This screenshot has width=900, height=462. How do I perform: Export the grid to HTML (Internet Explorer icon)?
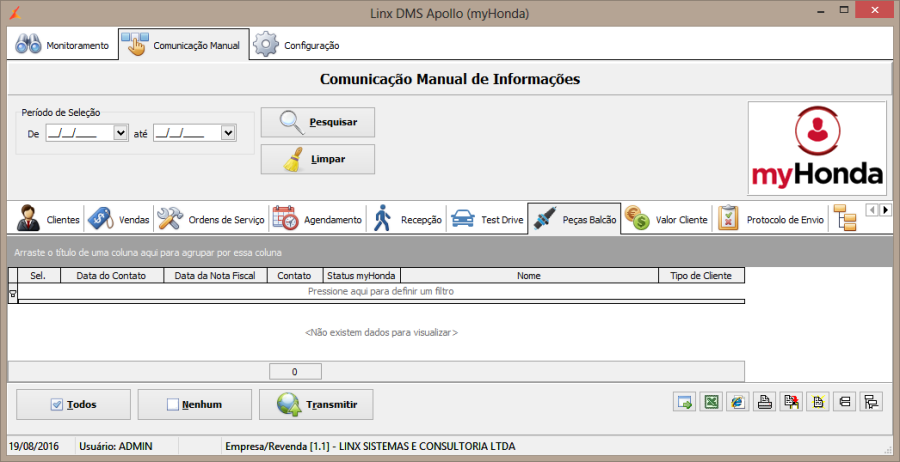(x=738, y=402)
